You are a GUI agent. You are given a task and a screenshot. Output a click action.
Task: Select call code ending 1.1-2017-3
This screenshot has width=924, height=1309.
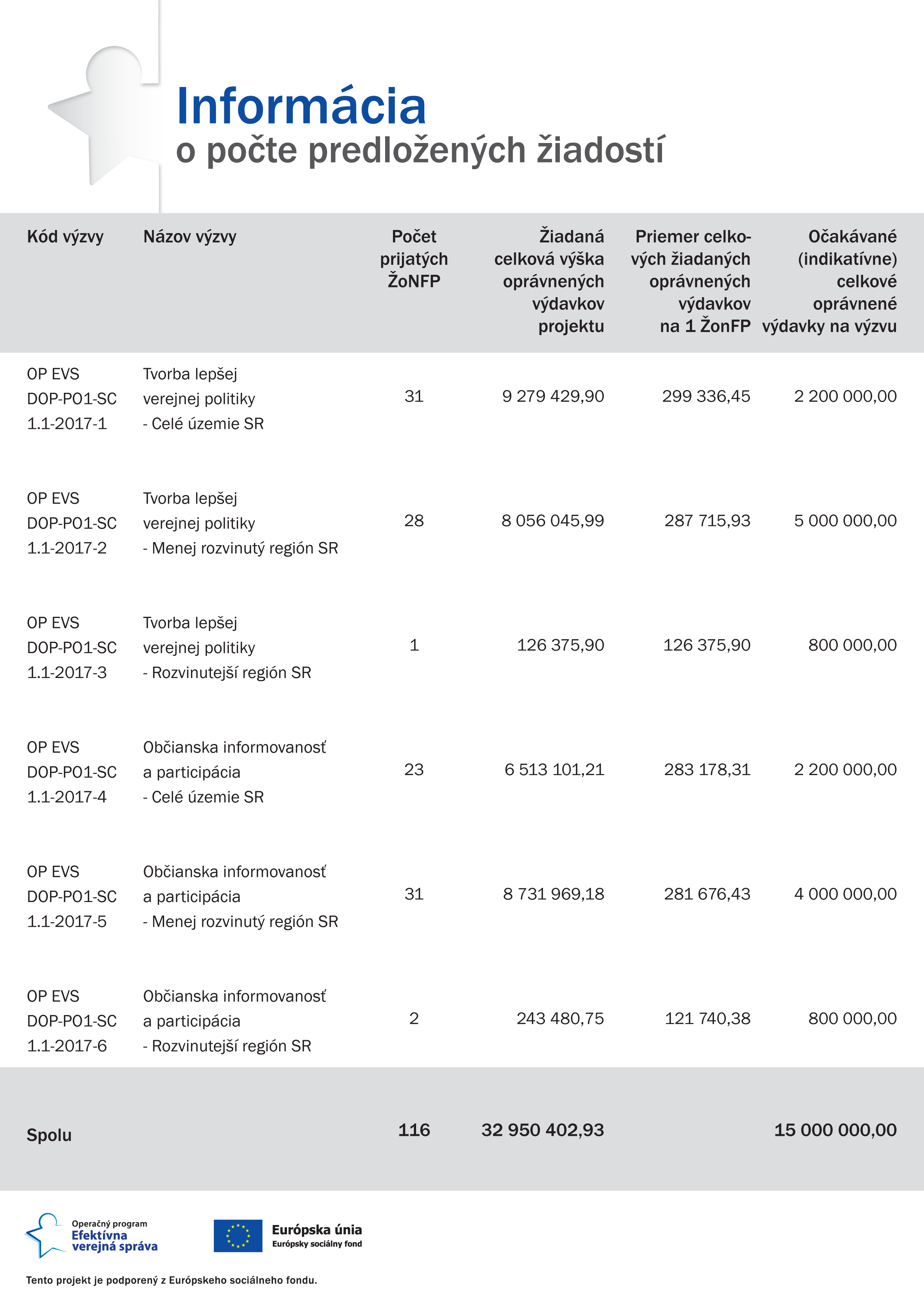pyautogui.click(x=72, y=648)
